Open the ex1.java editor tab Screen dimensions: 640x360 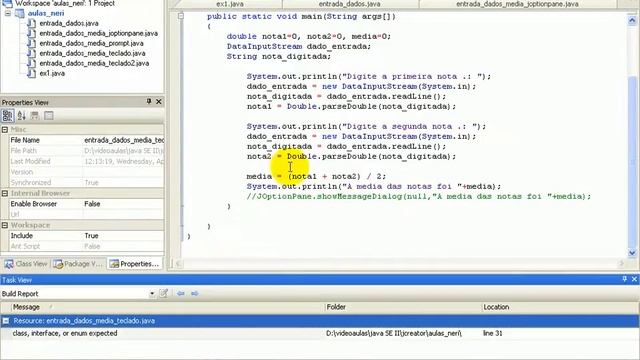(x=230, y=4)
